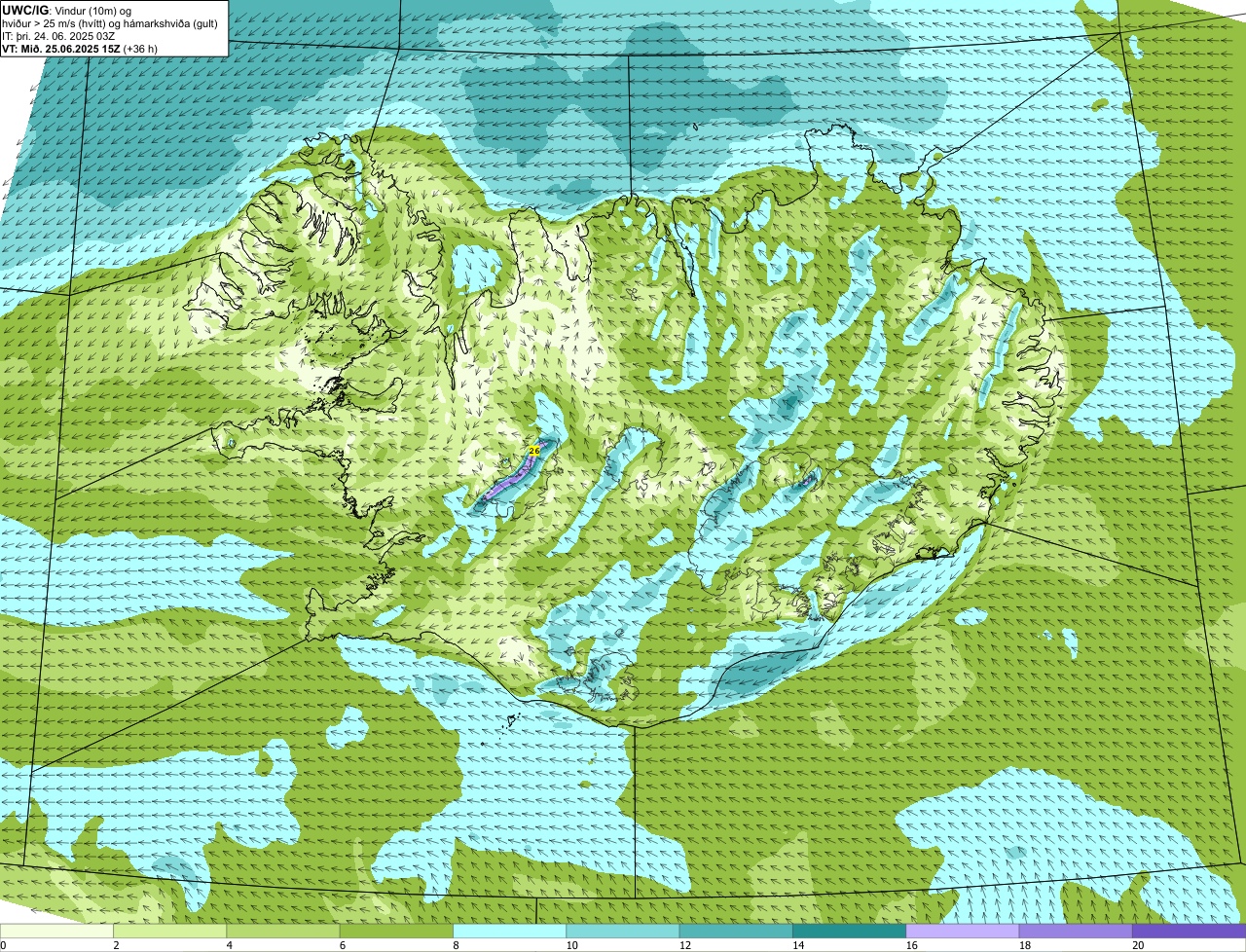Click the text 'hviður > 25 m/s (hvítt) og hámarkshviða (gult)'
Viewport: 1246px width, 952px height.
tap(110, 22)
